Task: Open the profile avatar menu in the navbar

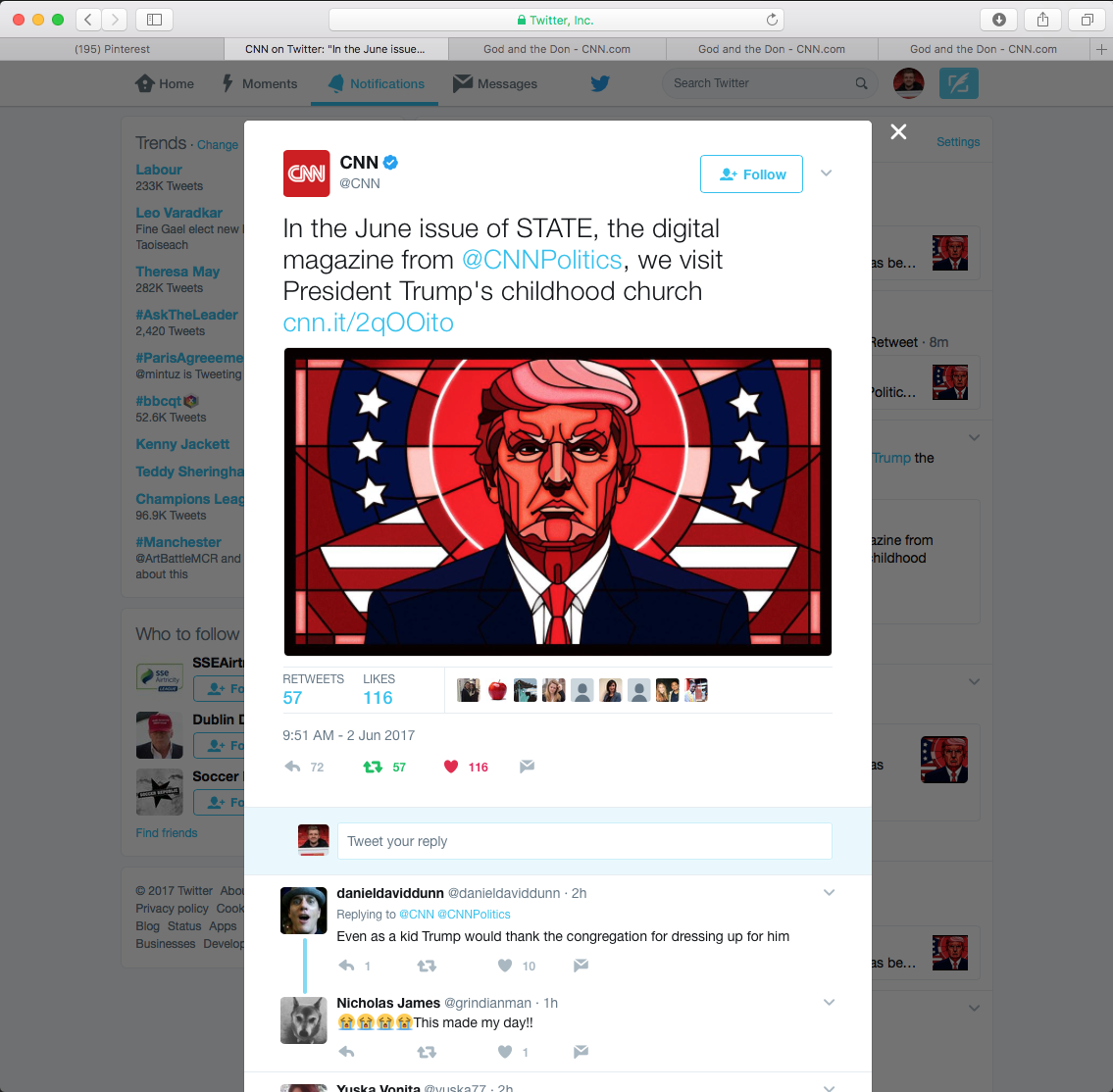Action: pos(908,83)
